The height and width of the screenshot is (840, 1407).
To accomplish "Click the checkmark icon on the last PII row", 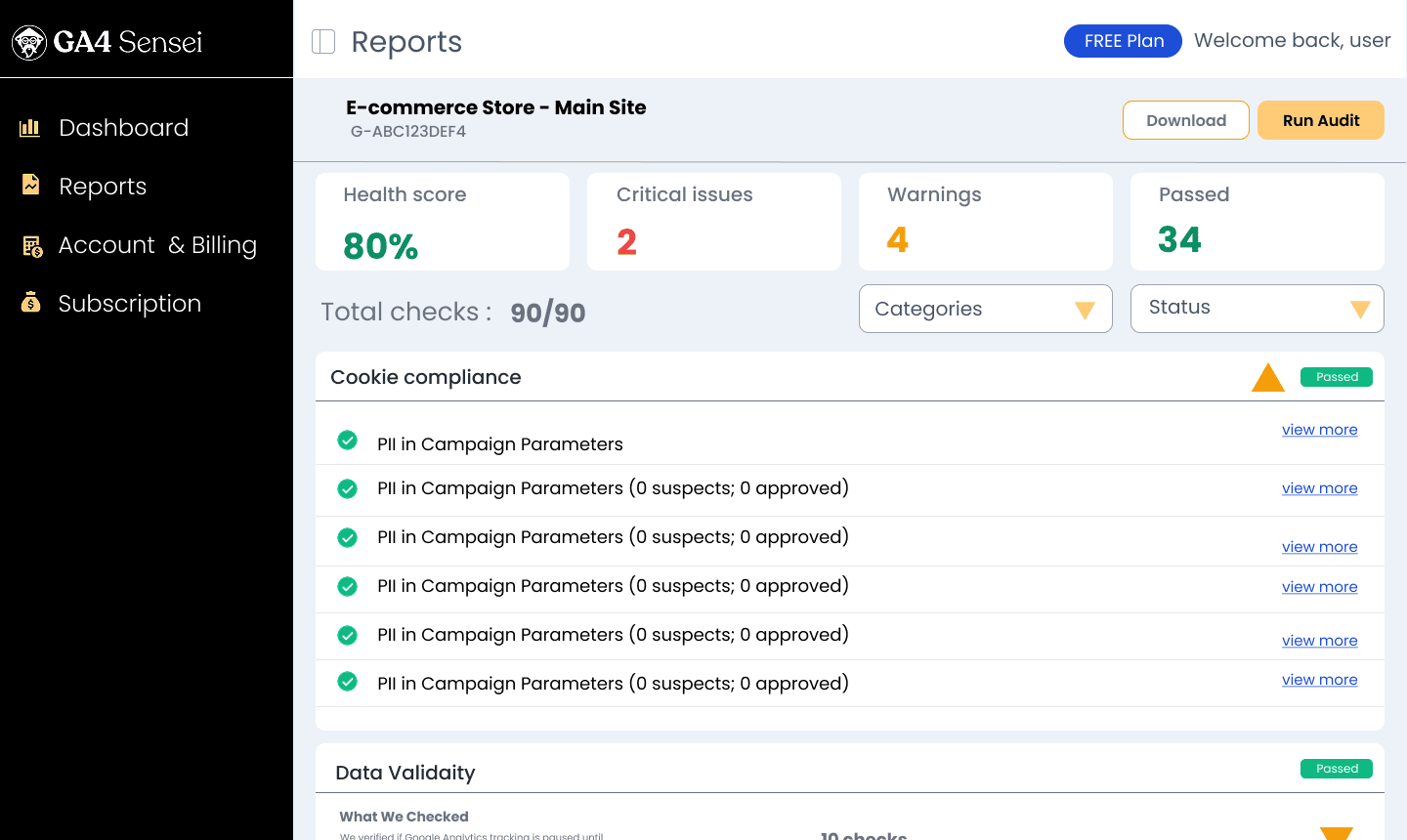I will pos(348,682).
